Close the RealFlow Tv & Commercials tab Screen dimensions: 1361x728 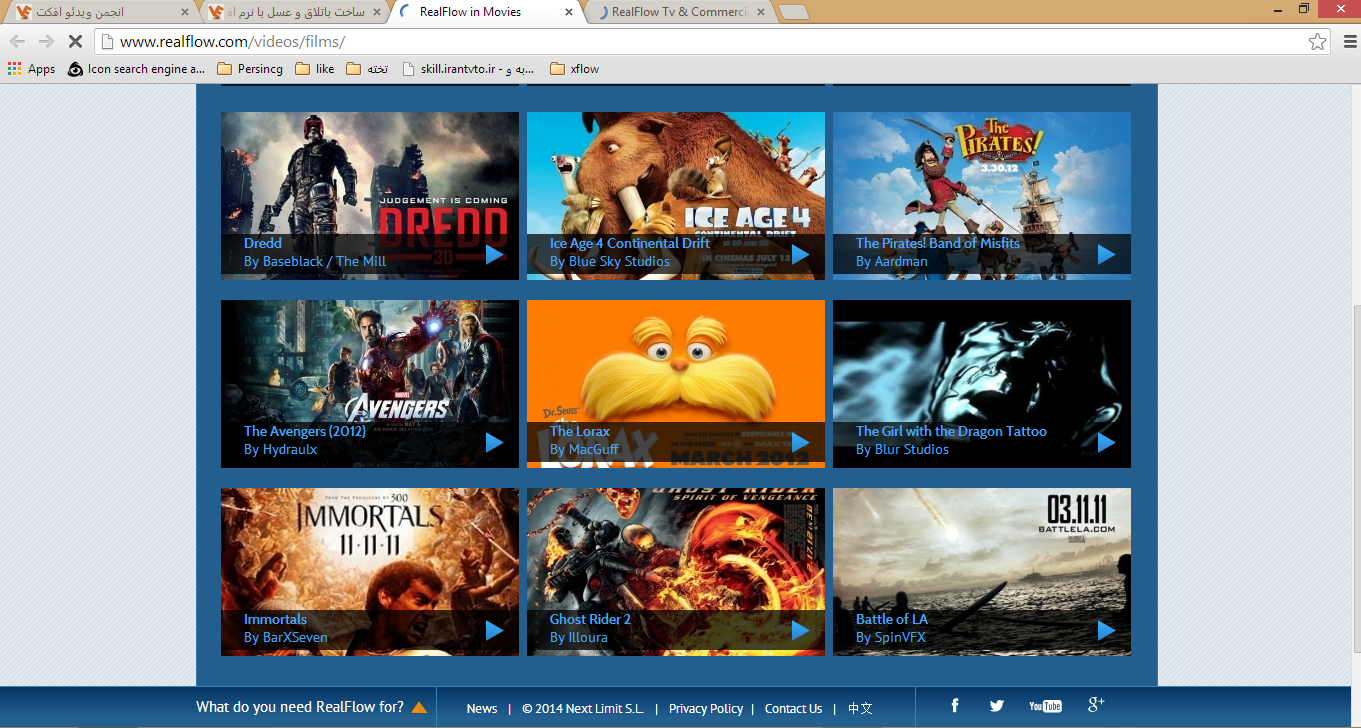point(760,12)
